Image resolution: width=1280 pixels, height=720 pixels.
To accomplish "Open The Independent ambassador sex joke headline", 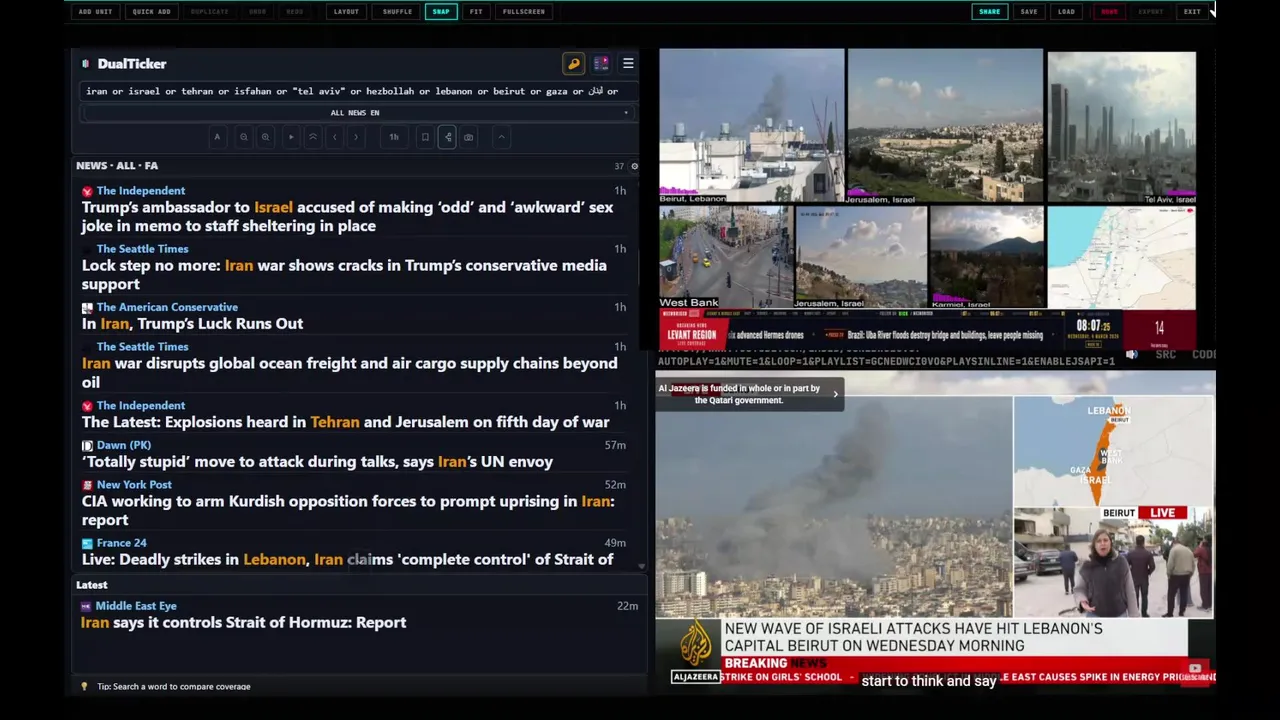I will click(347, 216).
